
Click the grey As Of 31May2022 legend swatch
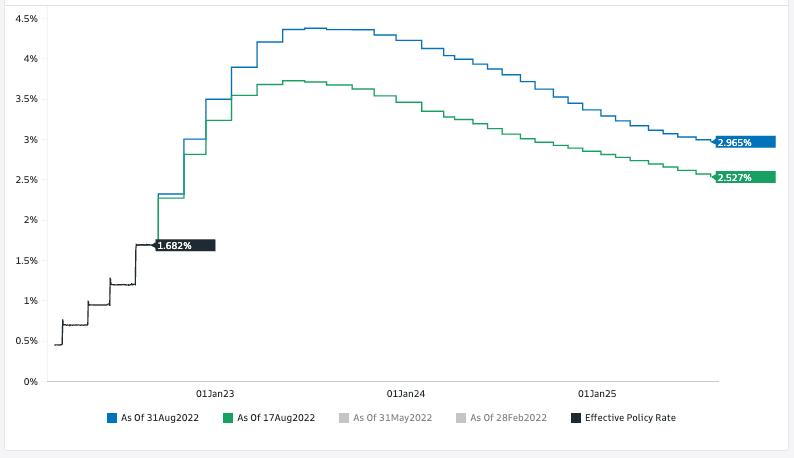coord(344,417)
